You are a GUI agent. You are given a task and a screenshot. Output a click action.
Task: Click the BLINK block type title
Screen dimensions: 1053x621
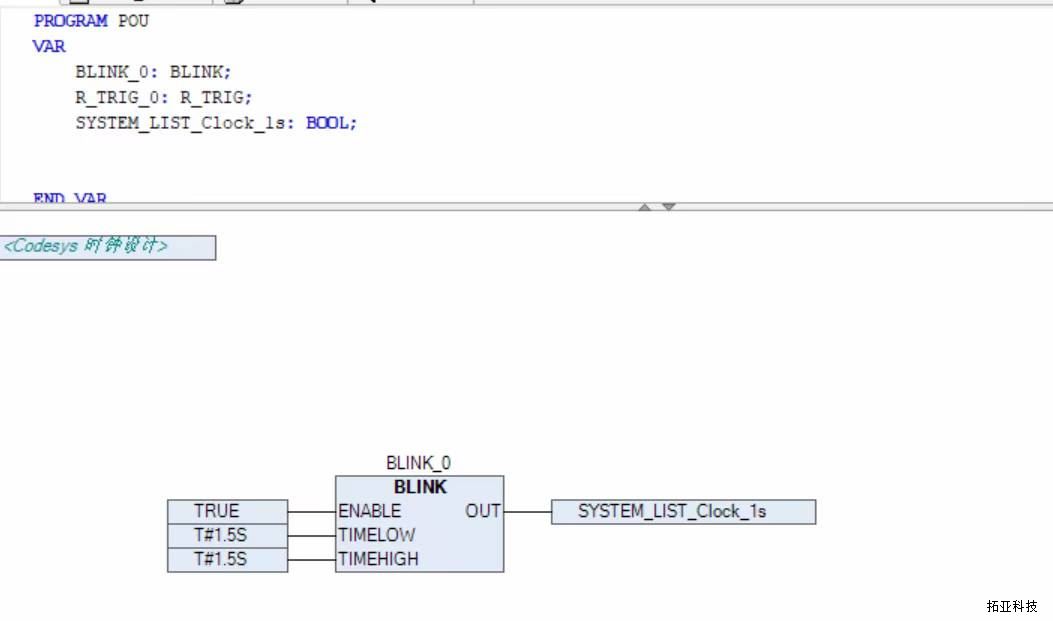tap(420, 487)
